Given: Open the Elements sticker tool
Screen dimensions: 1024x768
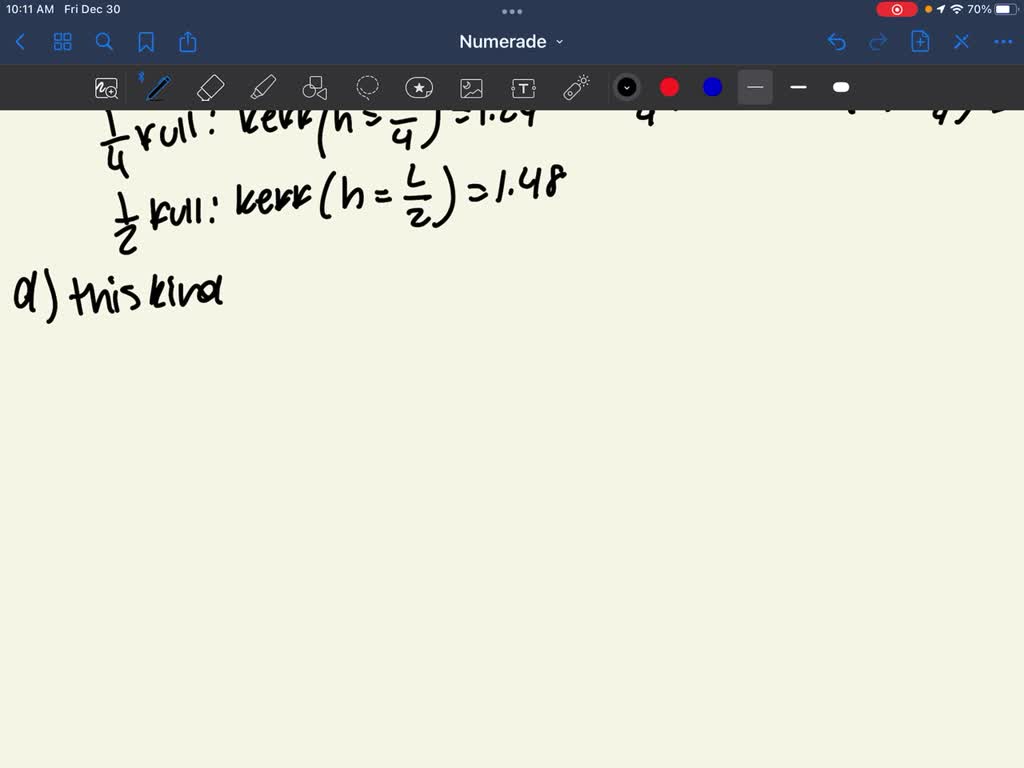Looking at the screenshot, I should [419, 88].
